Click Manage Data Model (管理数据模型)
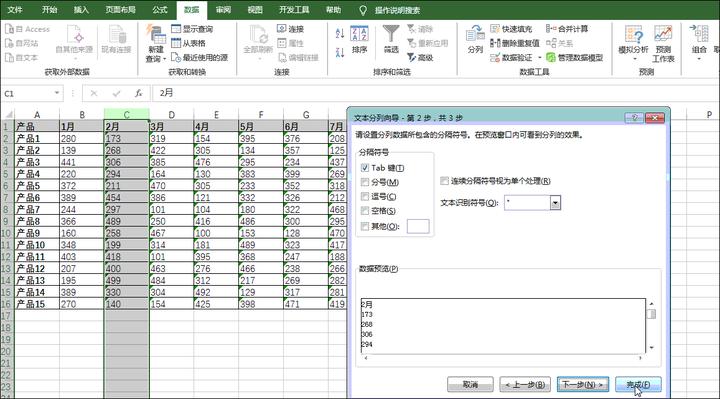The image size is (720, 399). click(574, 57)
